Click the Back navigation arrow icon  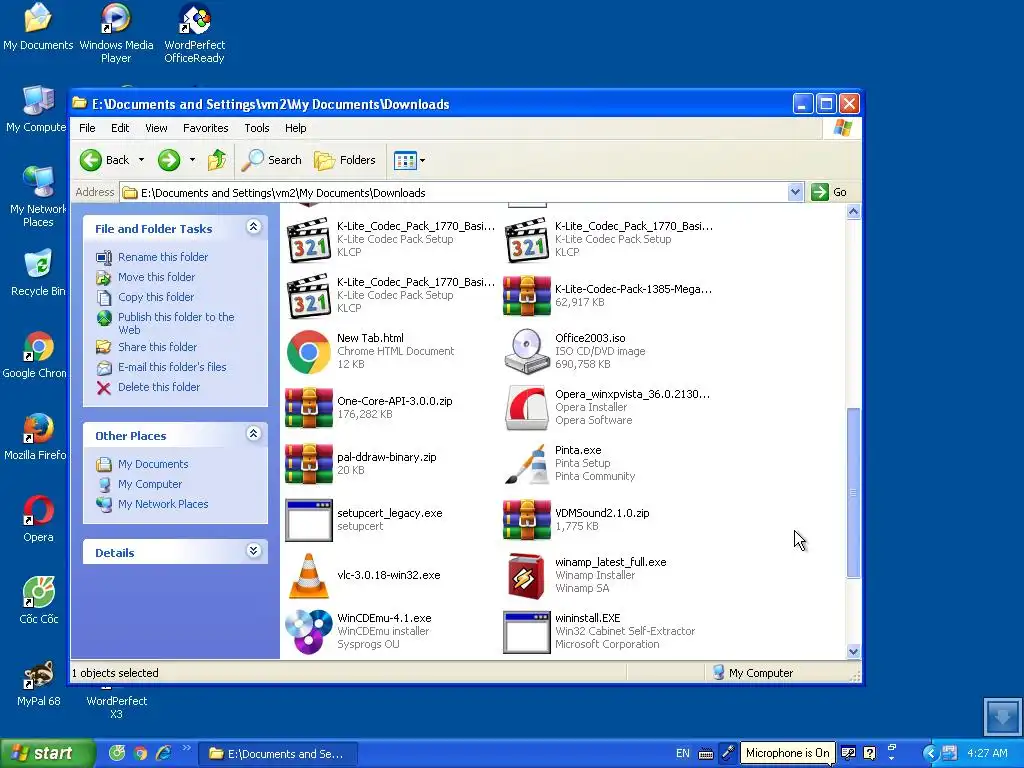click(91, 160)
